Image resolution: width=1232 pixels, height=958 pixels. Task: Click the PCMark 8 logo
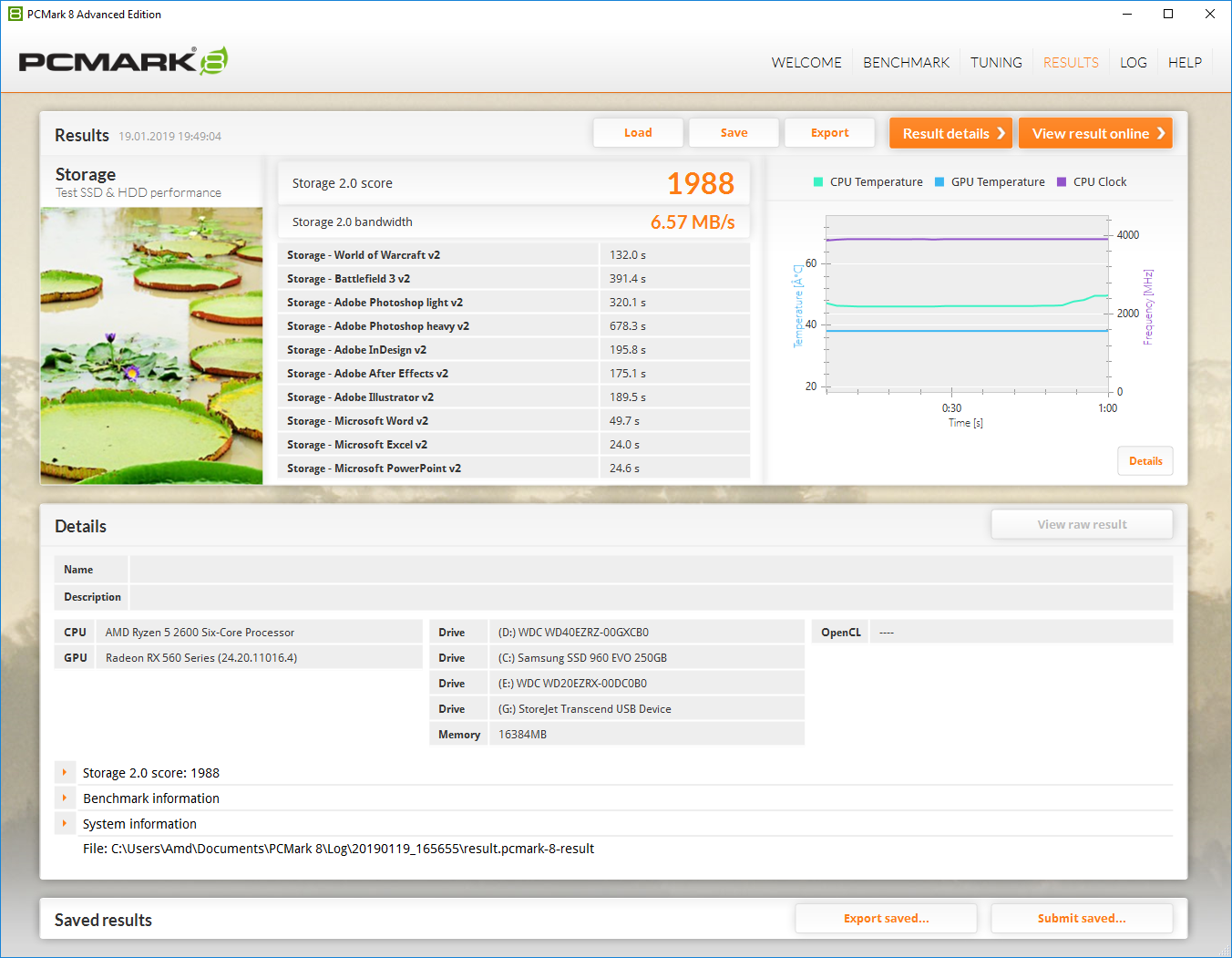(123, 61)
